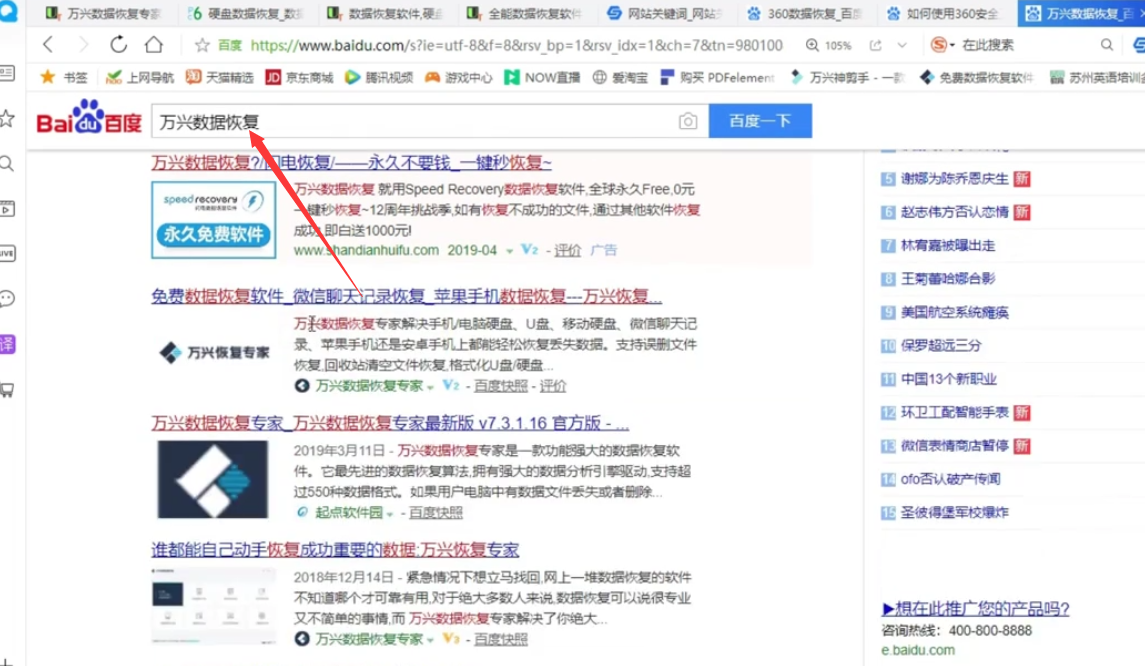Click the 想在此推广您的产品吗? link
1145x666 pixels.
click(976, 608)
